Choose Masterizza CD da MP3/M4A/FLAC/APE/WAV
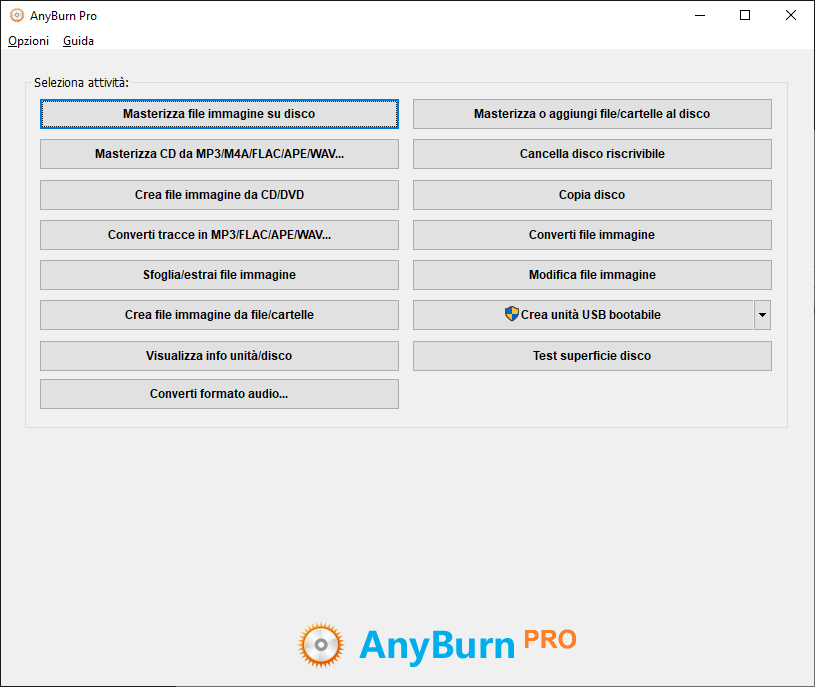Image resolution: width=815 pixels, height=687 pixels. click(219, 154)
